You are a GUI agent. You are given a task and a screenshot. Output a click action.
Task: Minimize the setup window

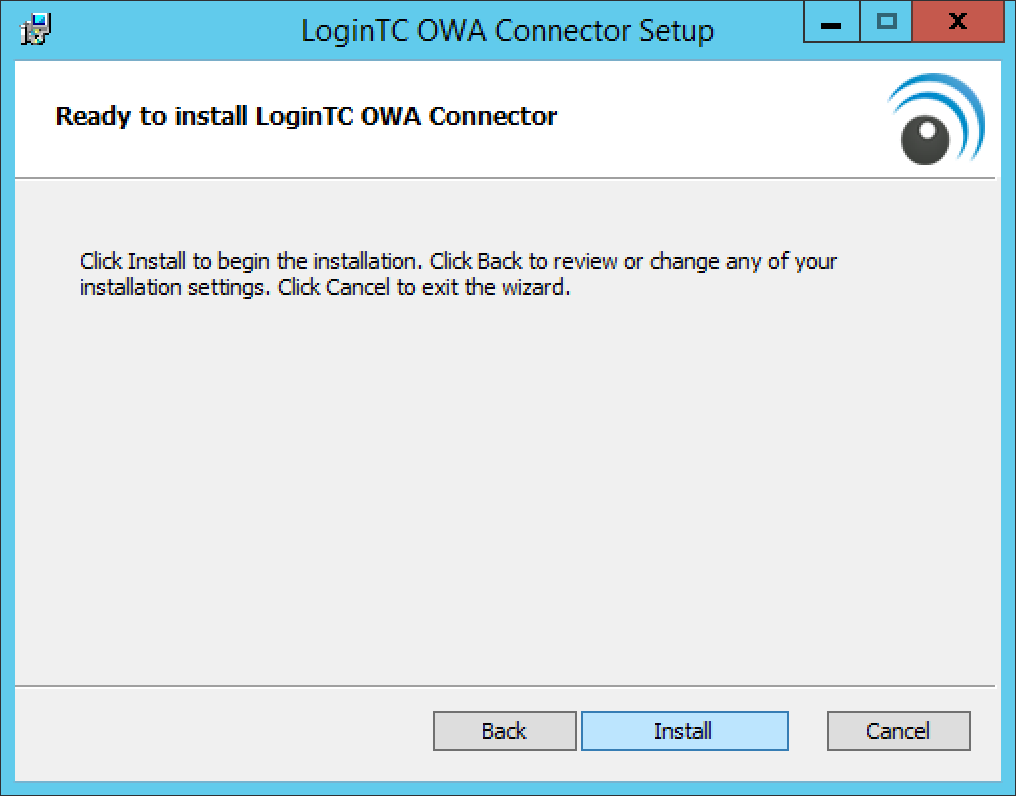click(830, 22)
